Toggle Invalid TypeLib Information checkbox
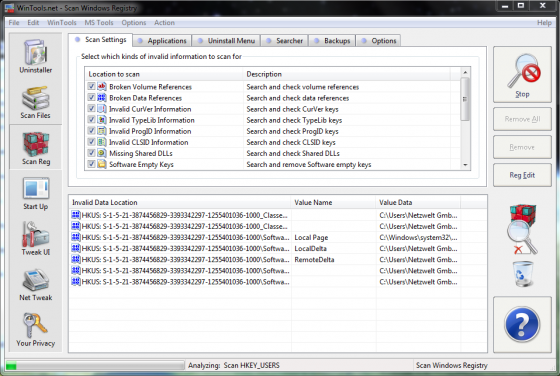The width and height of the screenshot is (560, 376). pos(91,120)
